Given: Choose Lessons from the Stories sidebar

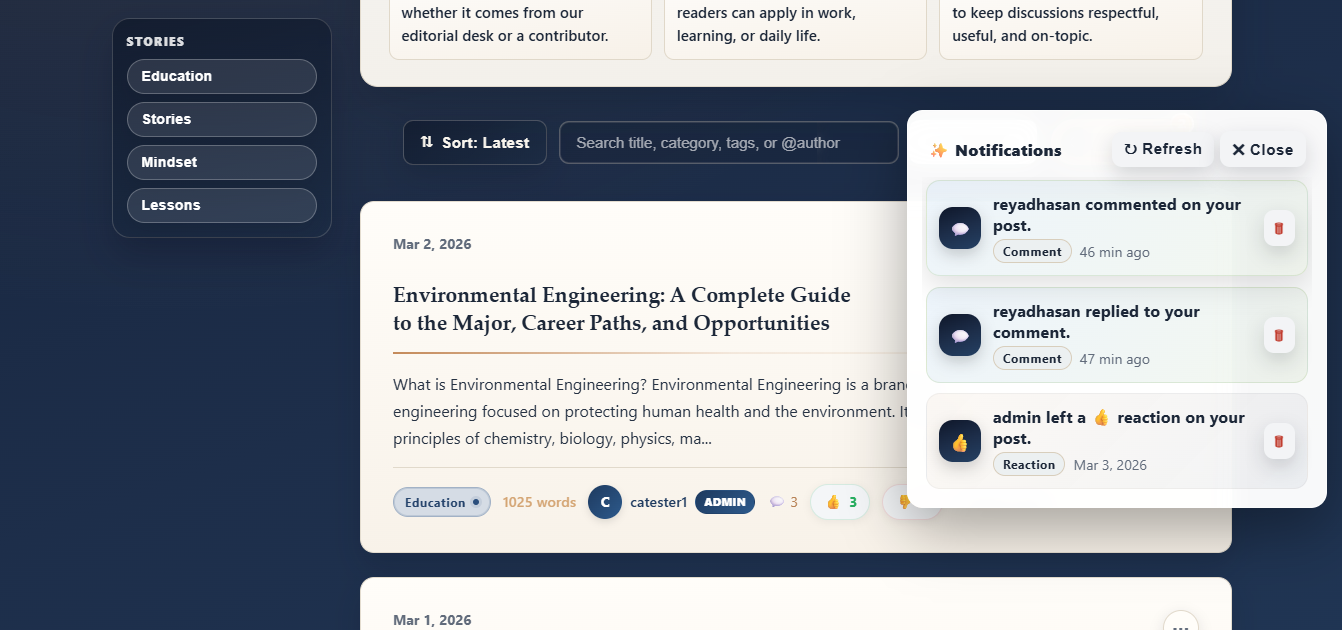Looking at the screenshot, I should pyautogui.click(x=222, y=205).
